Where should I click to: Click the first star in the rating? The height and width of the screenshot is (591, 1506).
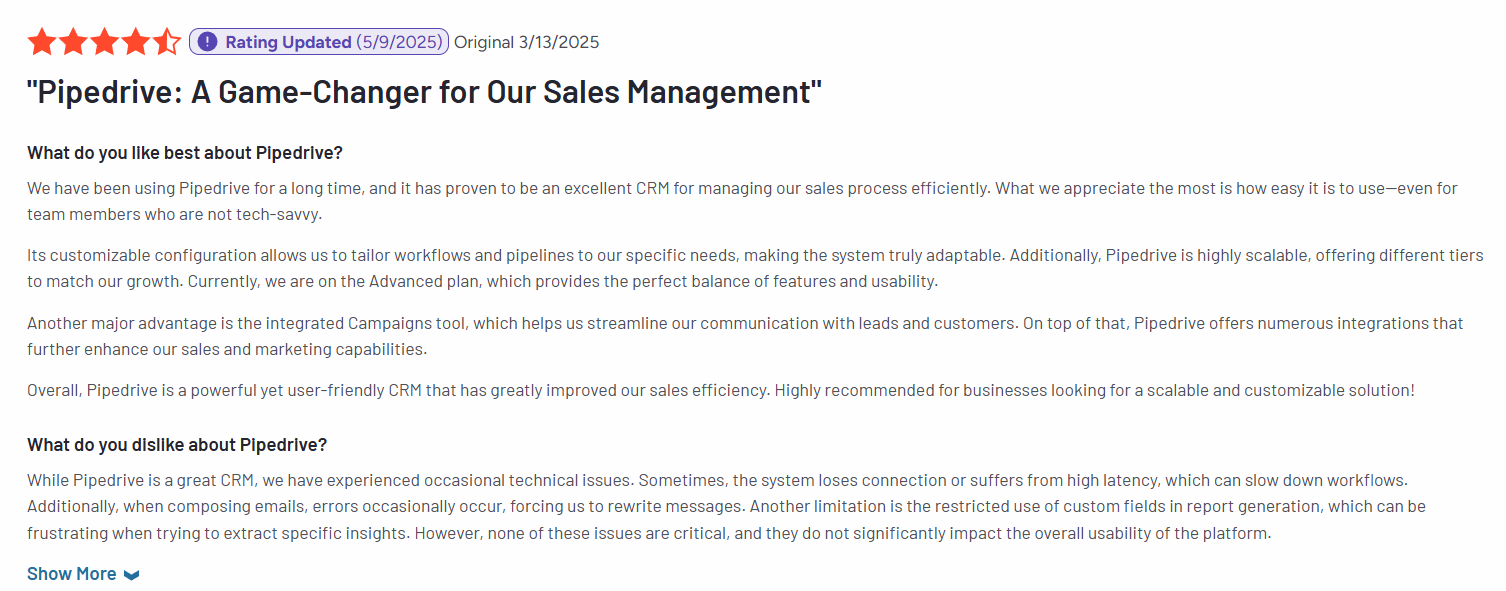[42, 42]
